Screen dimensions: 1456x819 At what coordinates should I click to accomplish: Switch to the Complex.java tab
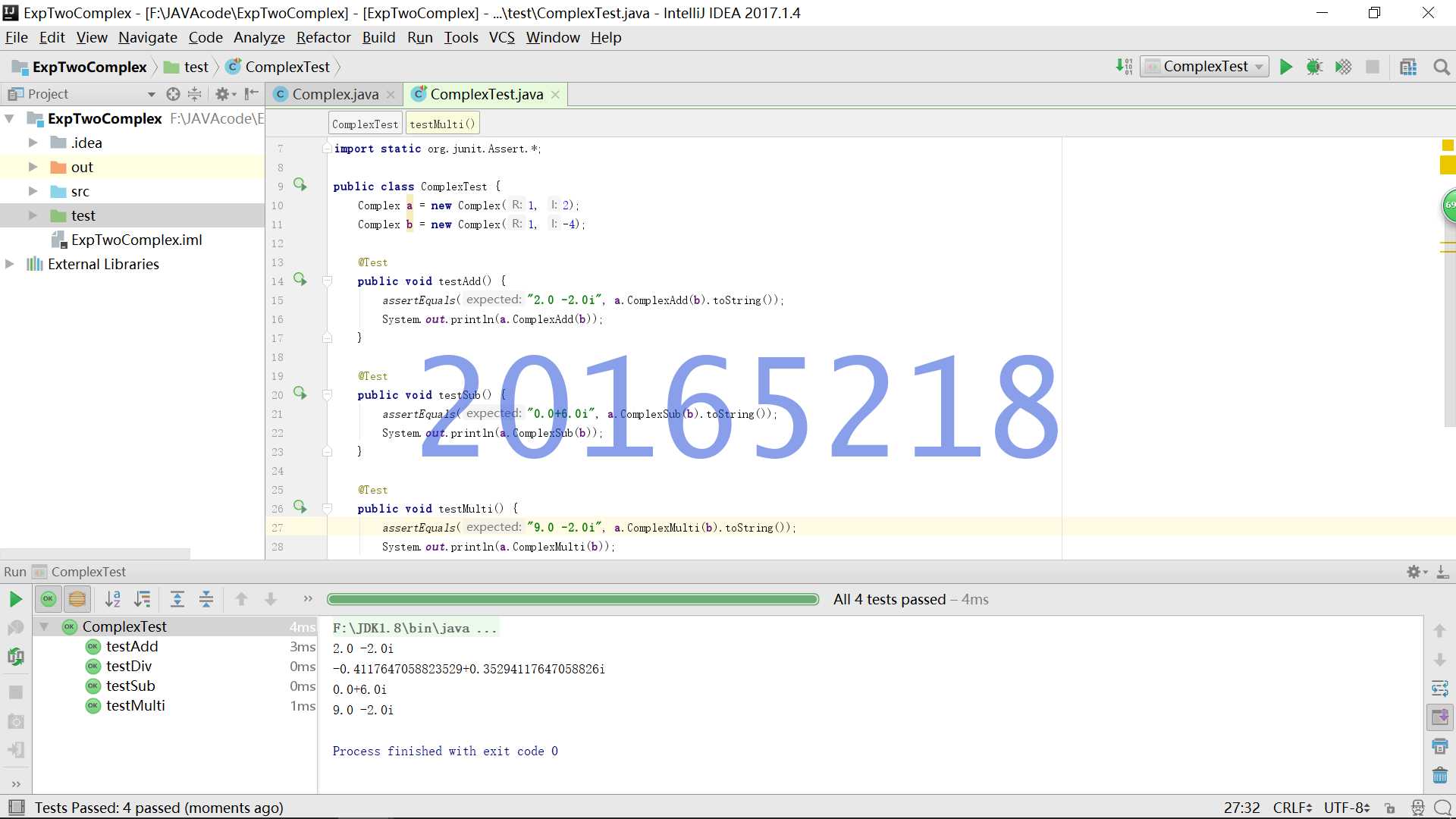coord(334,94)
